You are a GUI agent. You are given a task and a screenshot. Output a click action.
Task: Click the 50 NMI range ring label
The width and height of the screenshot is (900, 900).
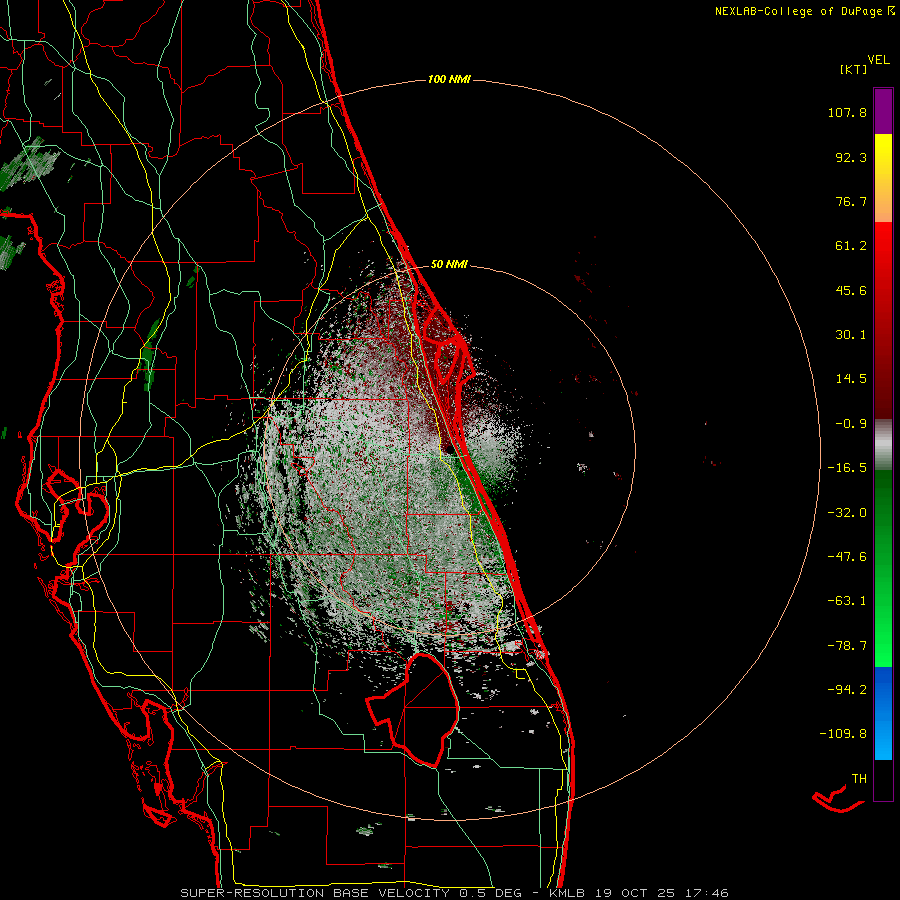[x=449, y=265]
